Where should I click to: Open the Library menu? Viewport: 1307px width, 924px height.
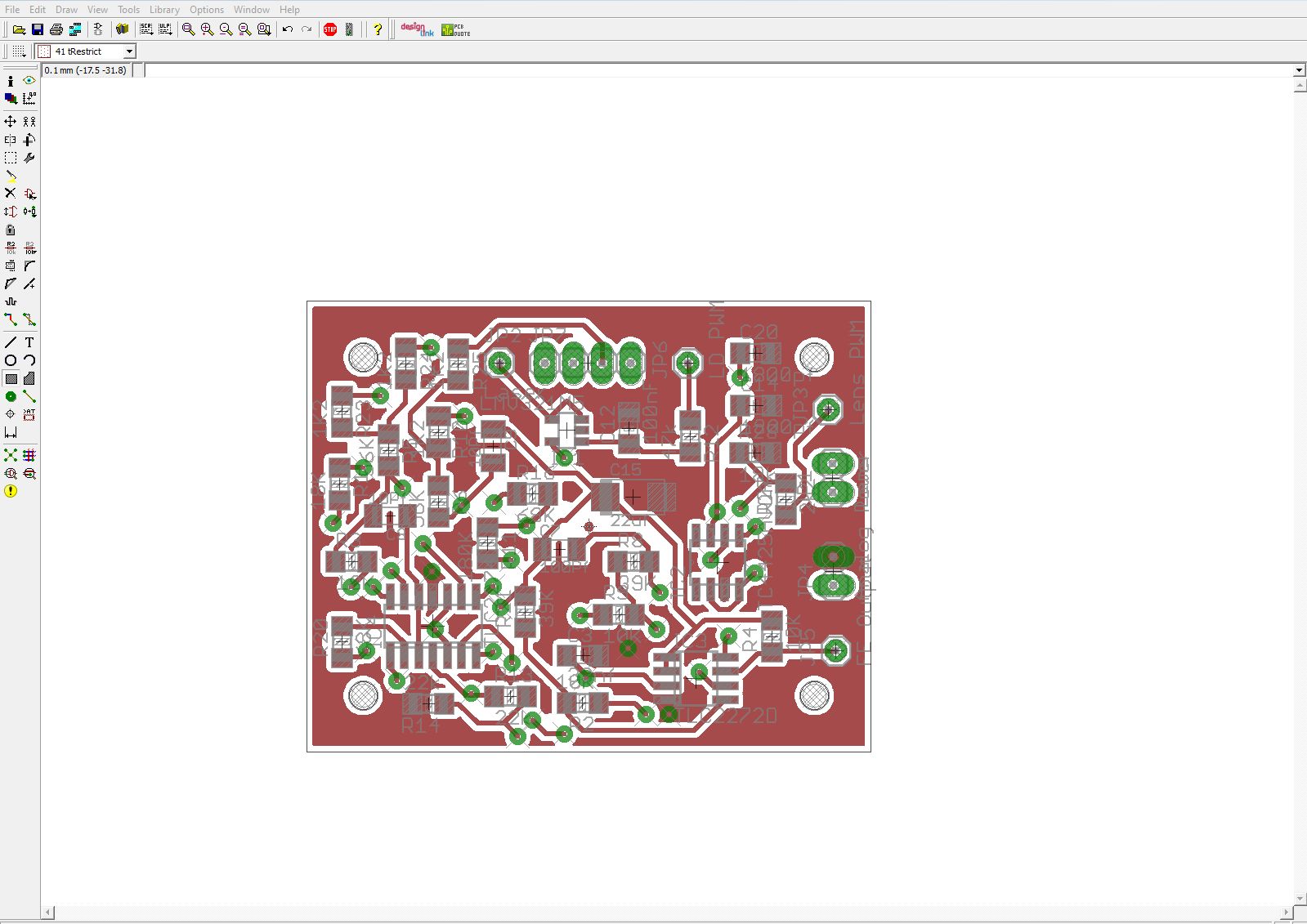point(164,10)
